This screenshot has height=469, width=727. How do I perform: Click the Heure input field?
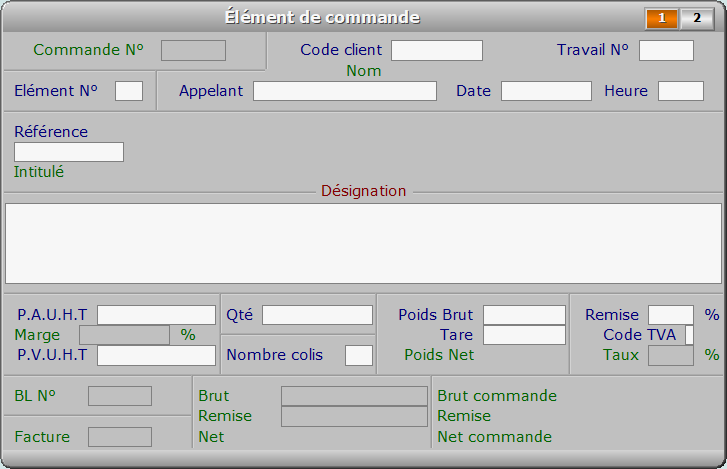tap(681, 91)
